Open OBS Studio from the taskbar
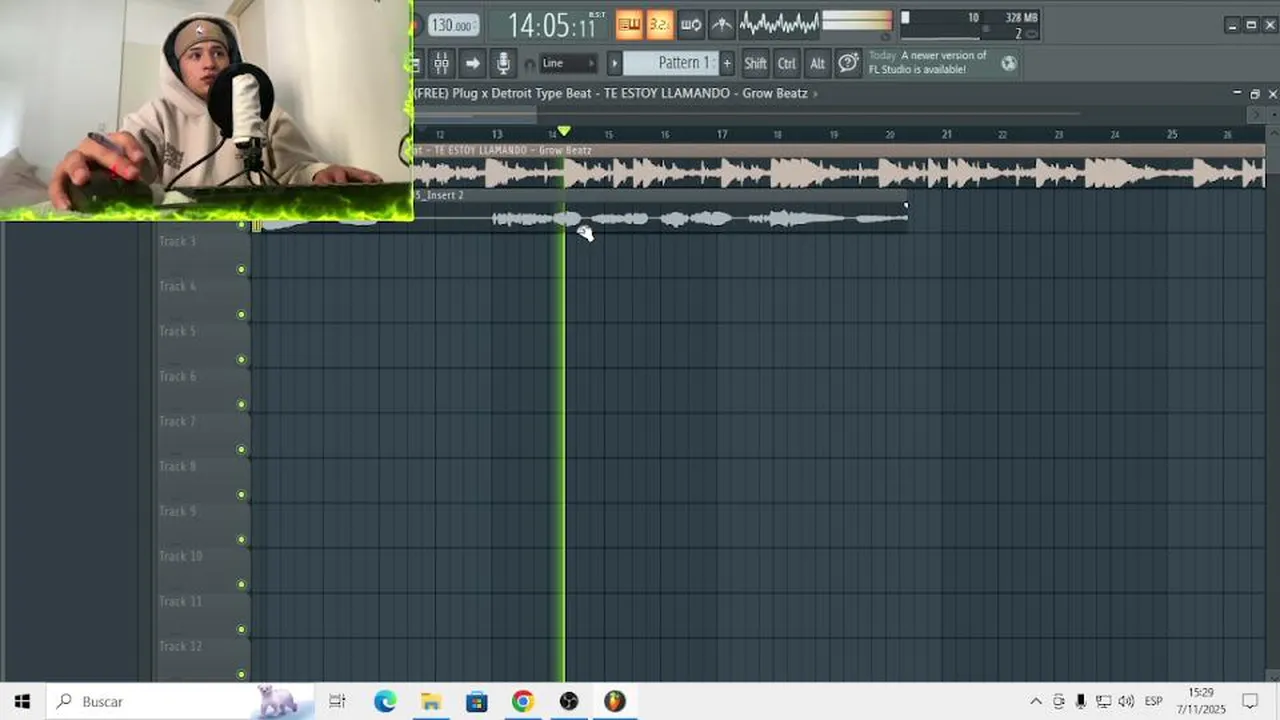The width and height of the screenshot is (1280, 720). click(x=569, y=702)
